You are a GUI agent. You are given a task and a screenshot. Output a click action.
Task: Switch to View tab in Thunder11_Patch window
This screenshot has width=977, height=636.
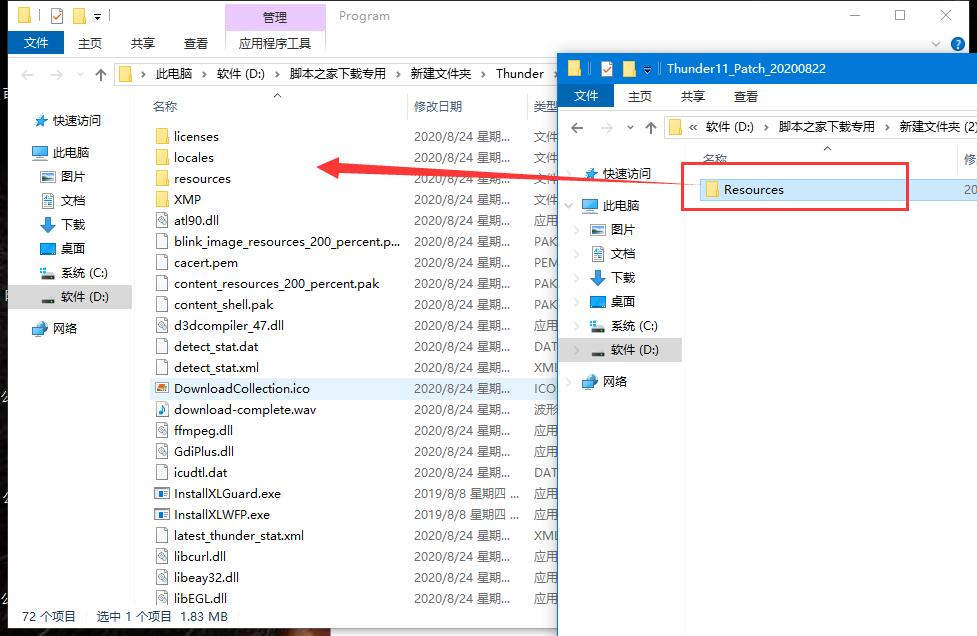point(746,97)
